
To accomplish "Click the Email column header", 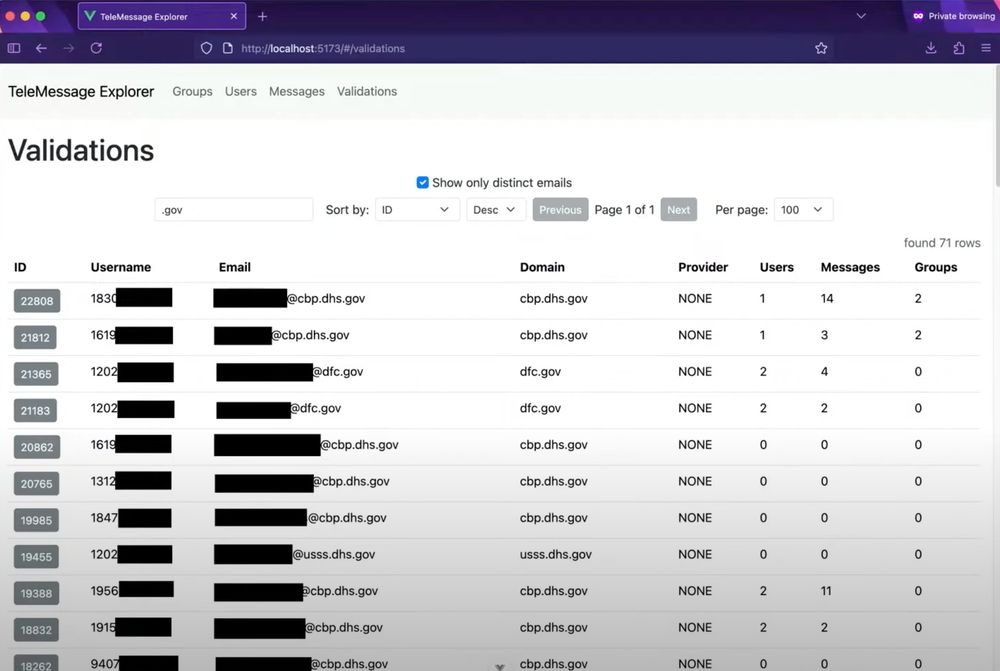I will [235, 267].
